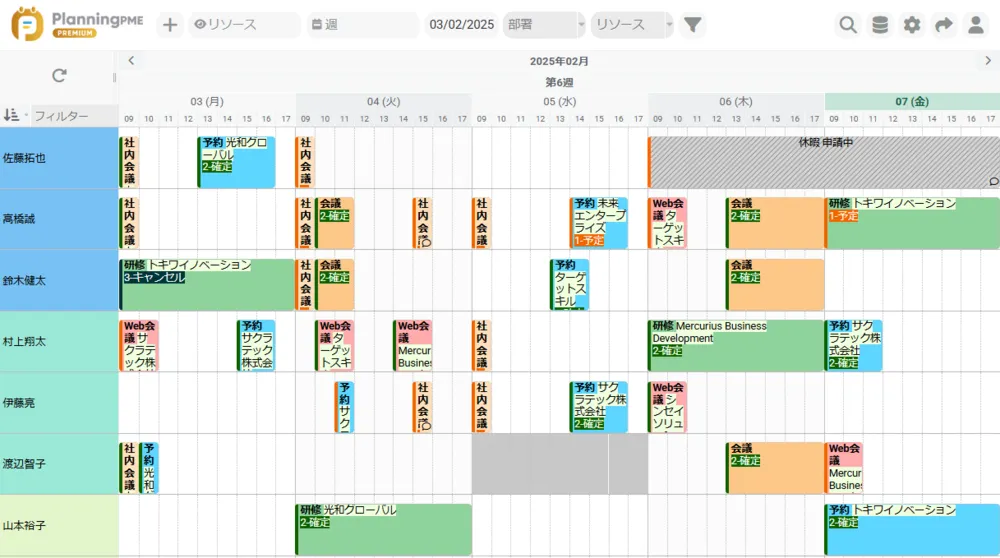Select resource 山本裕子
The image size is (1000, 558).
coord(59,525)
